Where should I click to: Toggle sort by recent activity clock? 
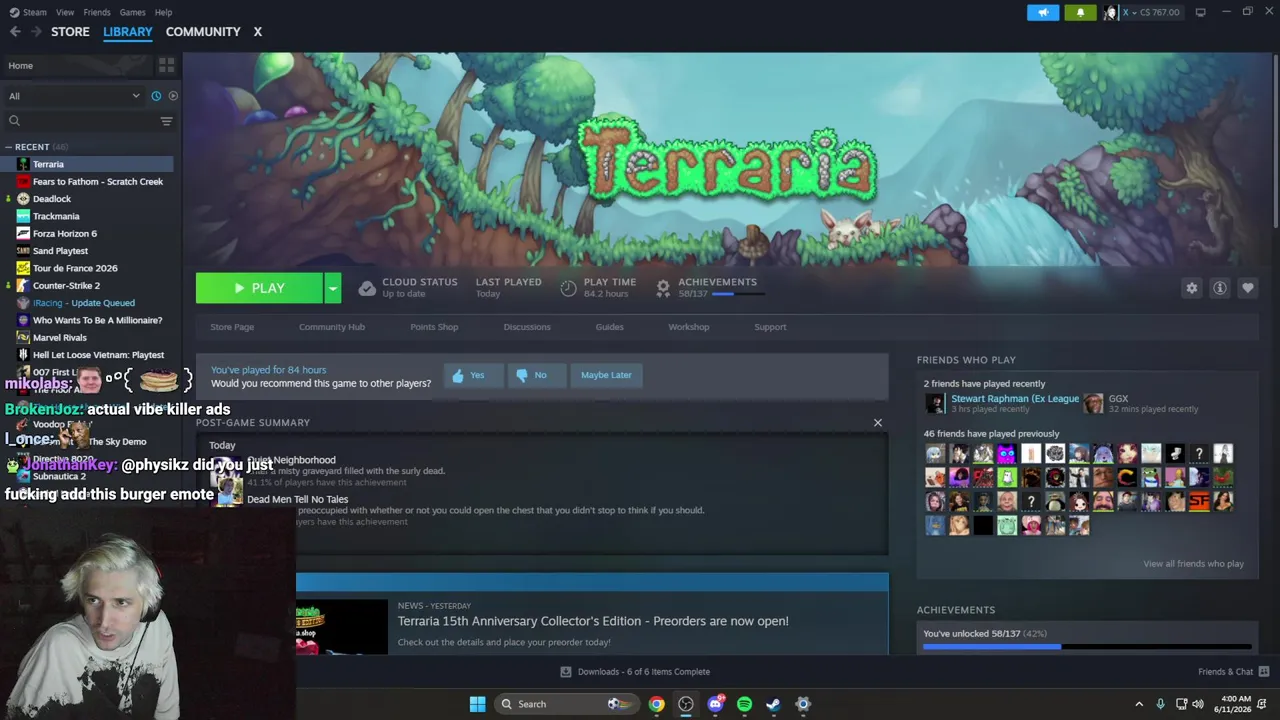pyautogui.click(x=156, y=96)
